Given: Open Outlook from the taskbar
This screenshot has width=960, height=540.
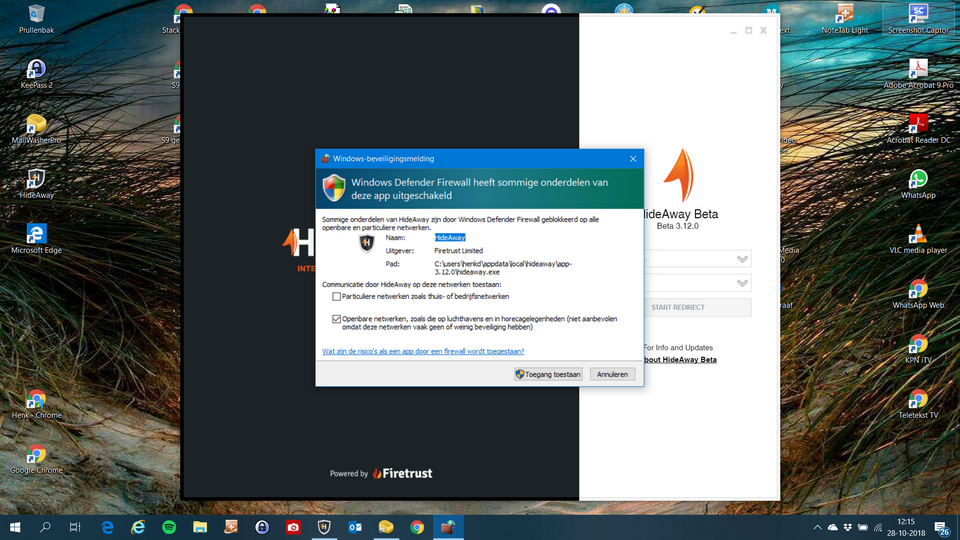Looking at the screenshot, I should [x=355, y=527].
